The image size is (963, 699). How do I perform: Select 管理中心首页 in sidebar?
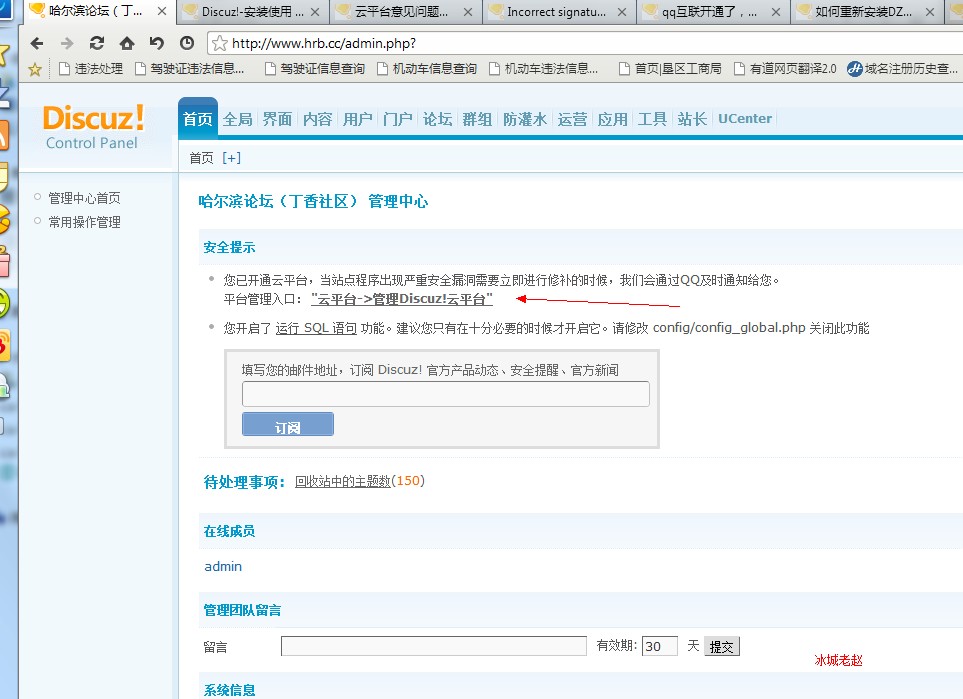pos(84,198)
